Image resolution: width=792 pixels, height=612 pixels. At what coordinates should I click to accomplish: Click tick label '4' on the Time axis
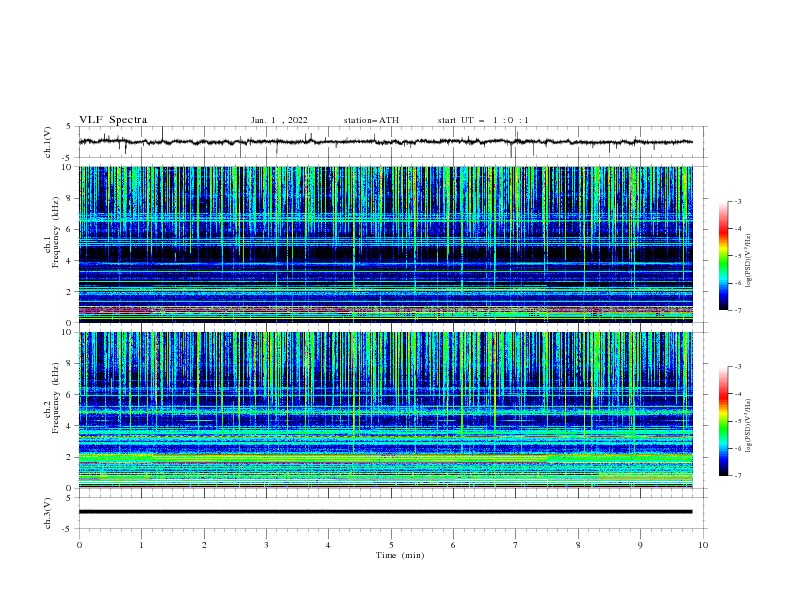328,545
